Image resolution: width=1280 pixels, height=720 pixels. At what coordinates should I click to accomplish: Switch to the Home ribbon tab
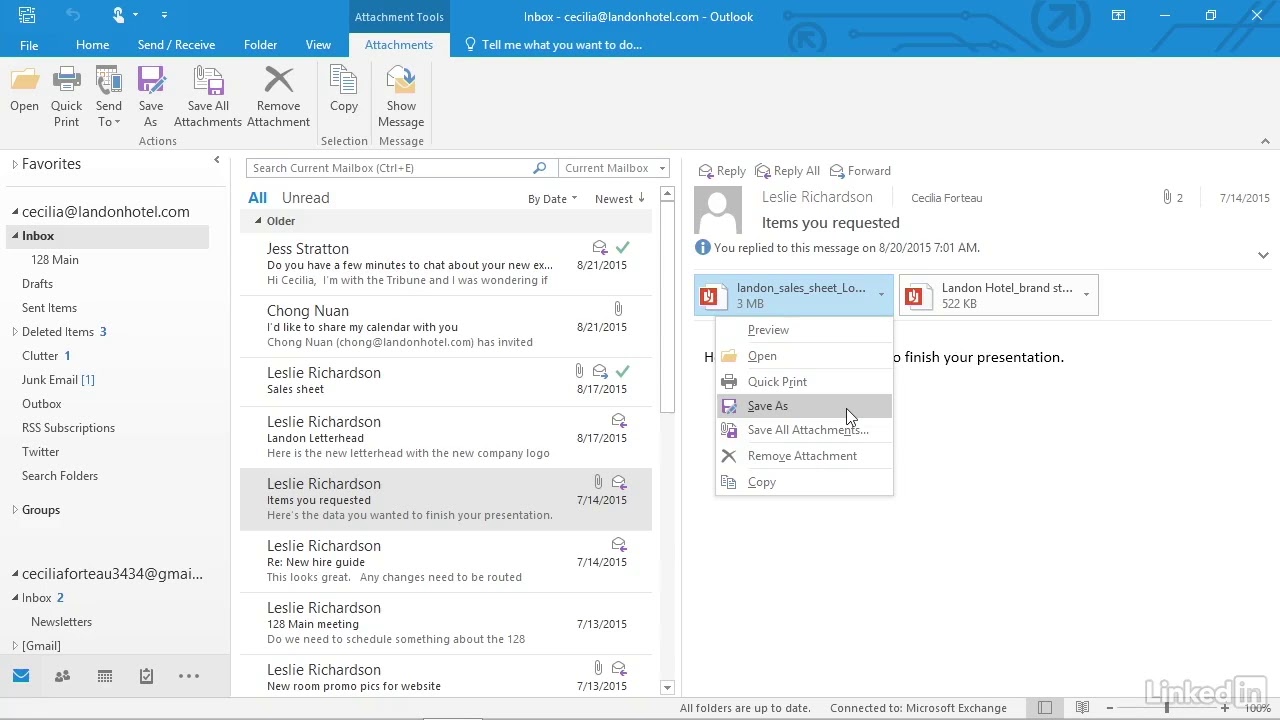pos(92,45)
